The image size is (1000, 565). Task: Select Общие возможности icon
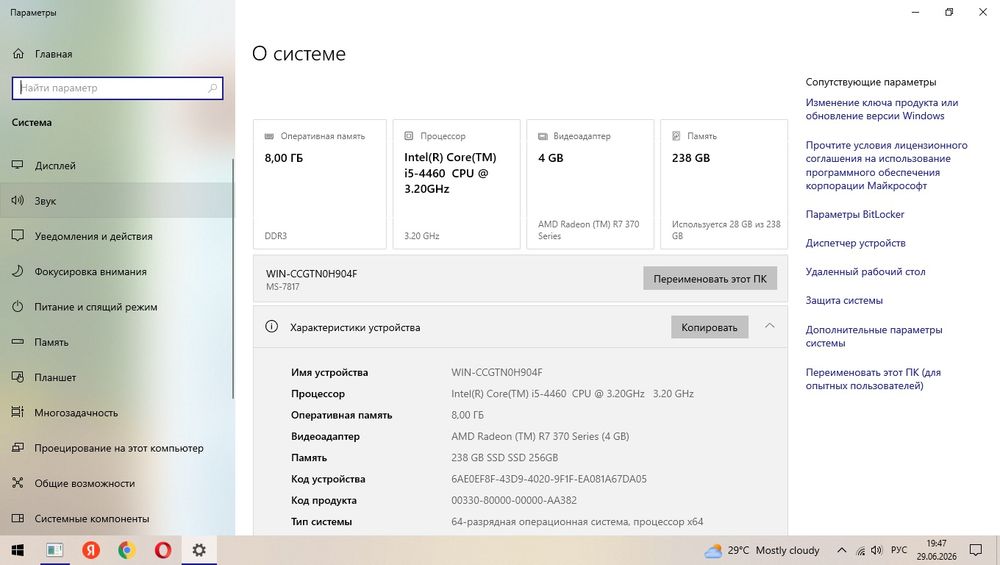(18, 483)
